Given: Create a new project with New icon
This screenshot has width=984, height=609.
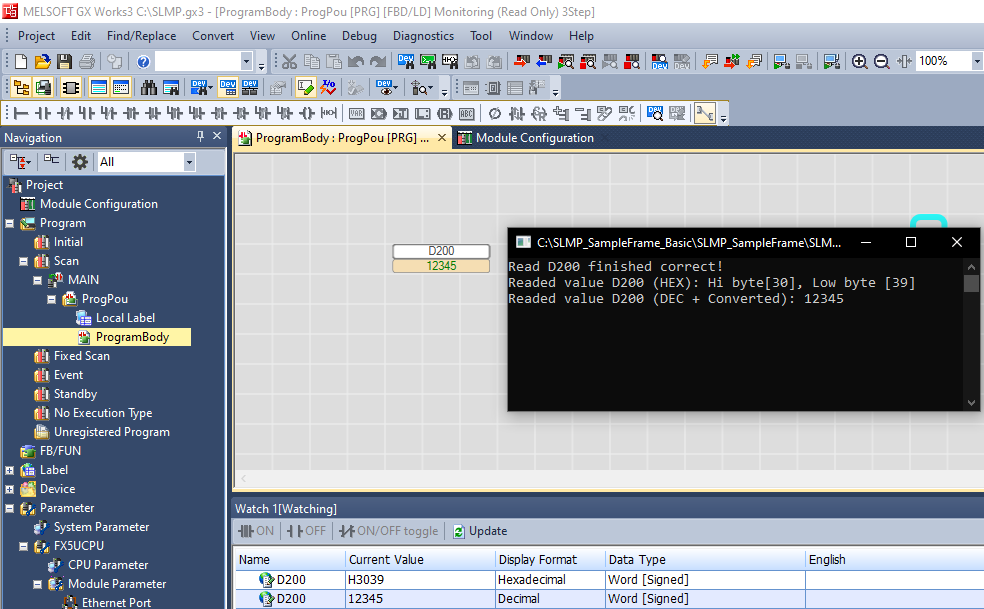Looking at the screenshot, I should click(x=21, y=62).
